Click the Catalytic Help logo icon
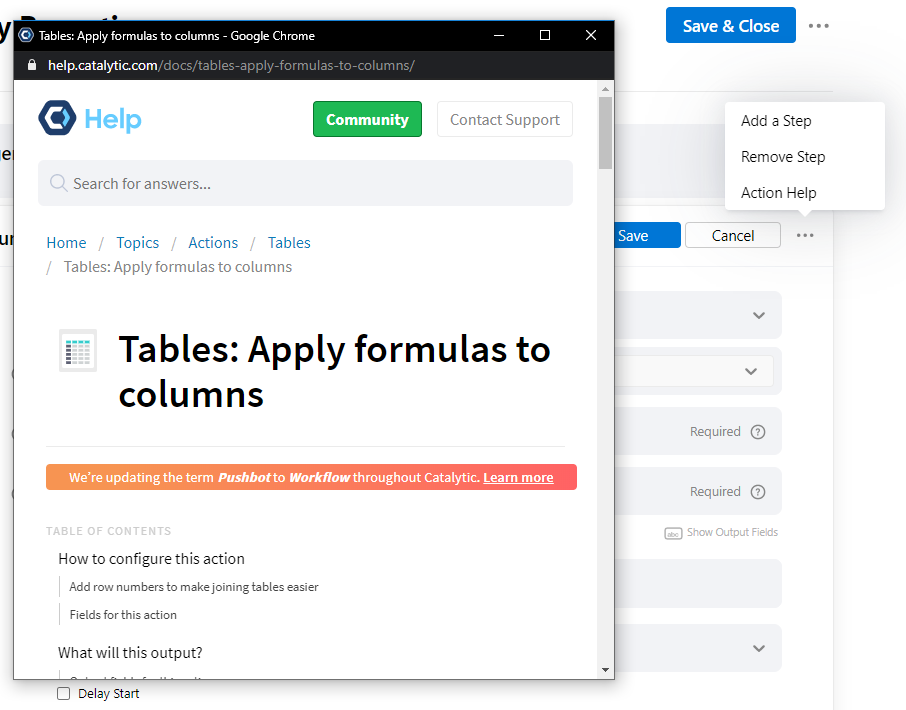This screenshot has width=906, height=710. 57,118
